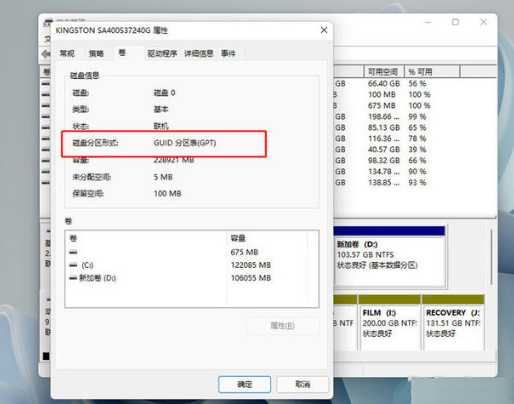Select the 675 MB unnamed volume icon
The image size is (514, 404).
coord(73,252)
